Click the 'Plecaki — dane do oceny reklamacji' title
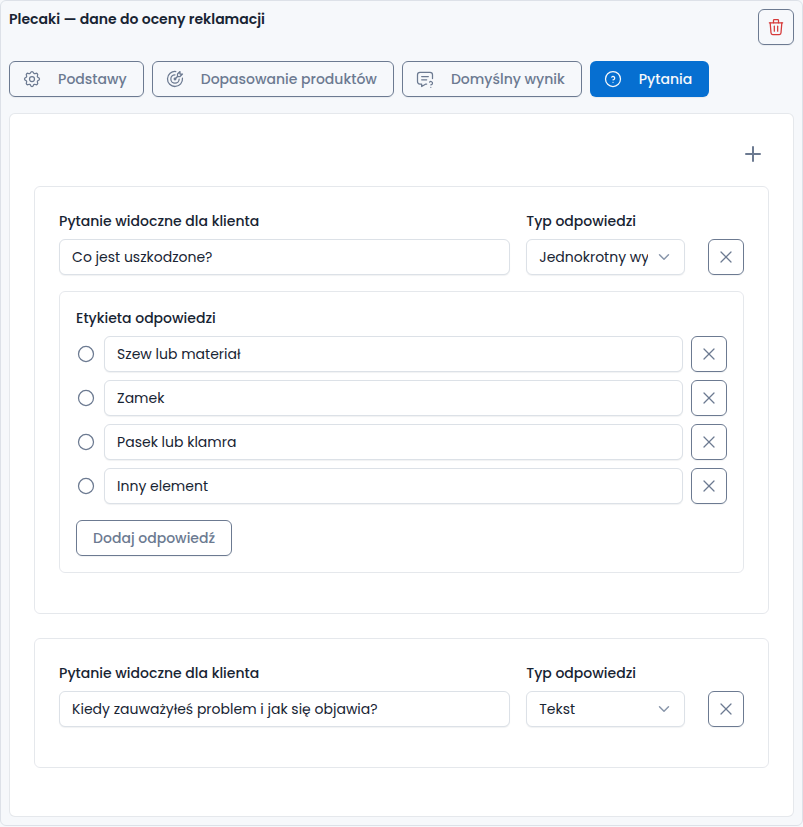803x827 pixels. (137, 19)
